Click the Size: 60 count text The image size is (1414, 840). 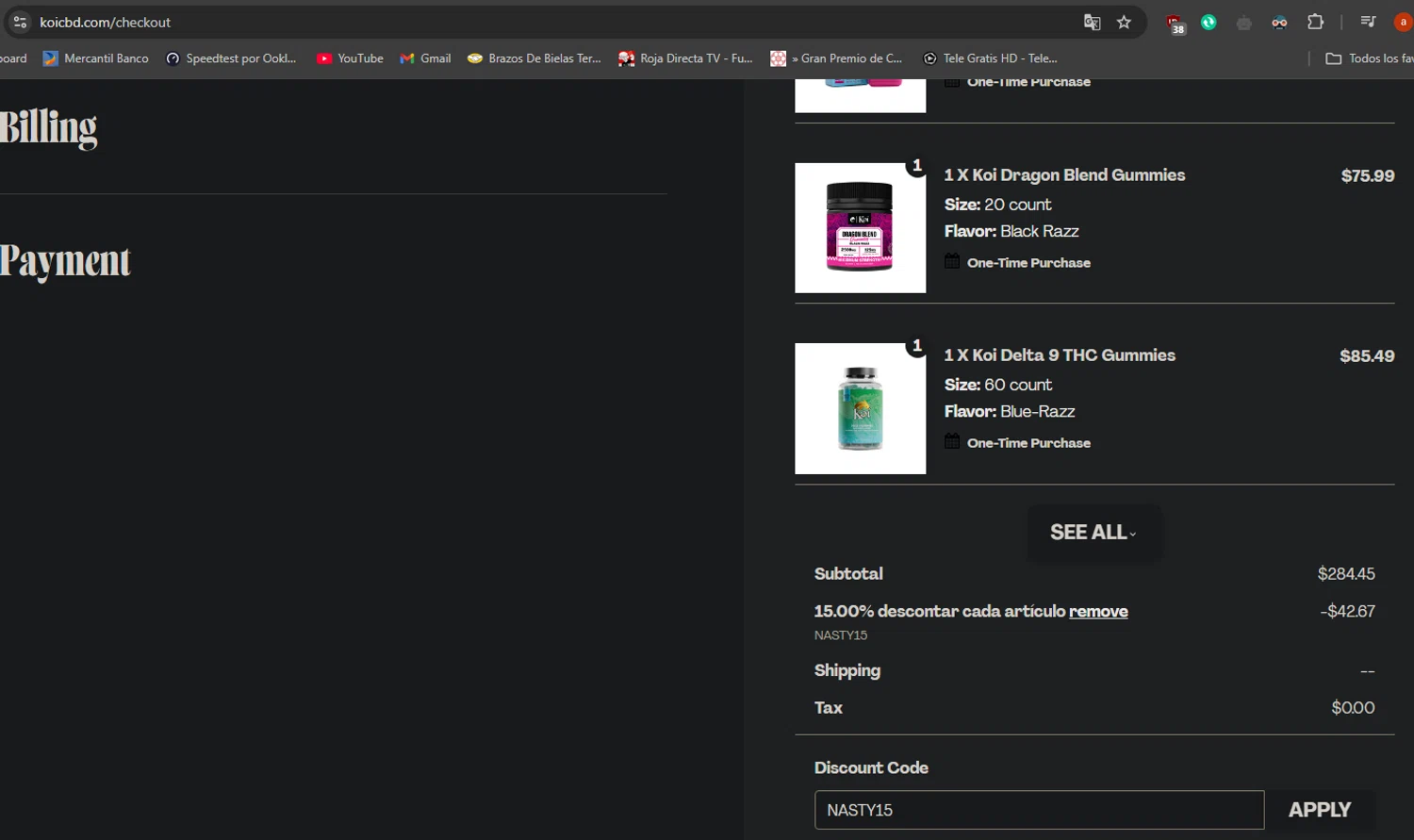997,385
